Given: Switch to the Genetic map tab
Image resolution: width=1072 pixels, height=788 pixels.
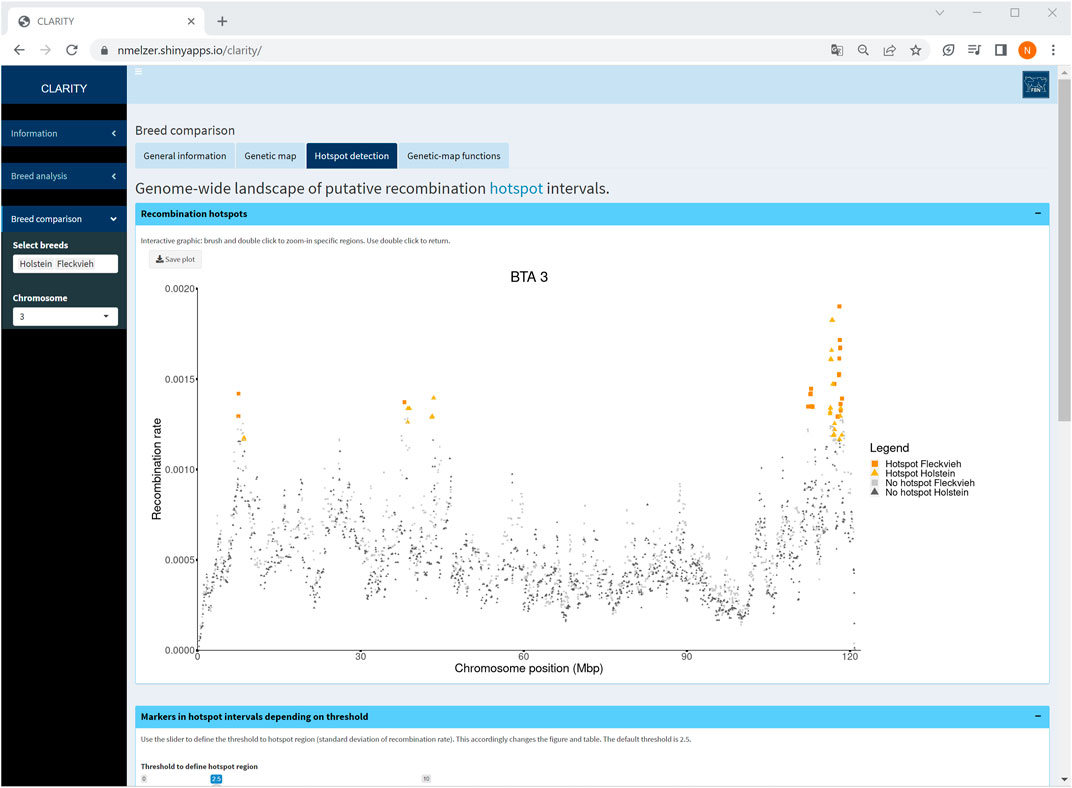Looking at the screenshot, I should pyautogui.click(x=270, y=156).
